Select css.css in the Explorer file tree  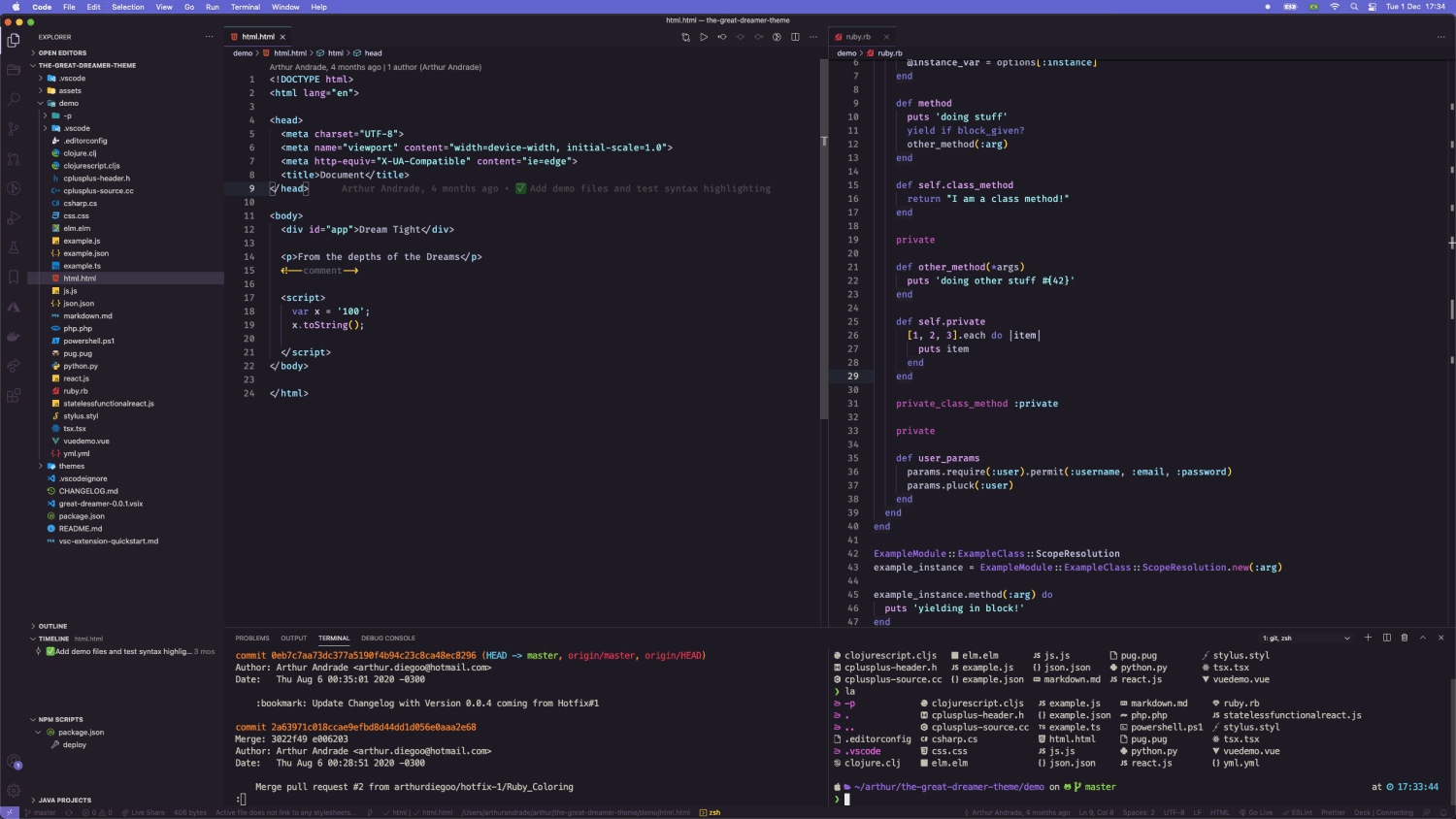pyautogui.click(x=78, y=215)
